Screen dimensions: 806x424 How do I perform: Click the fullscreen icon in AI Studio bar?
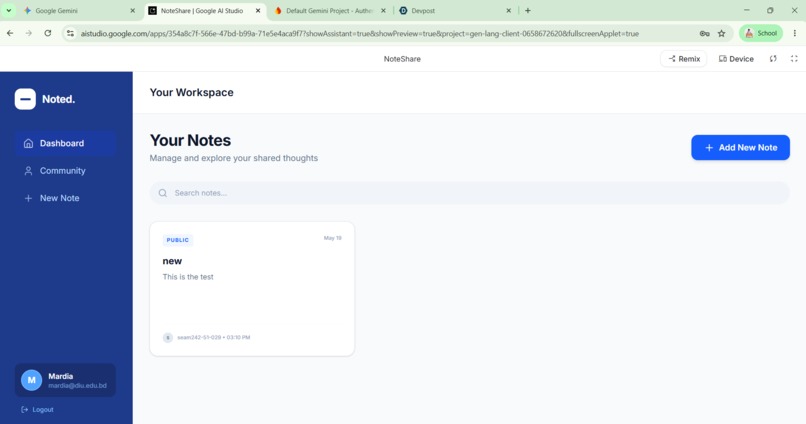(794, 59)
